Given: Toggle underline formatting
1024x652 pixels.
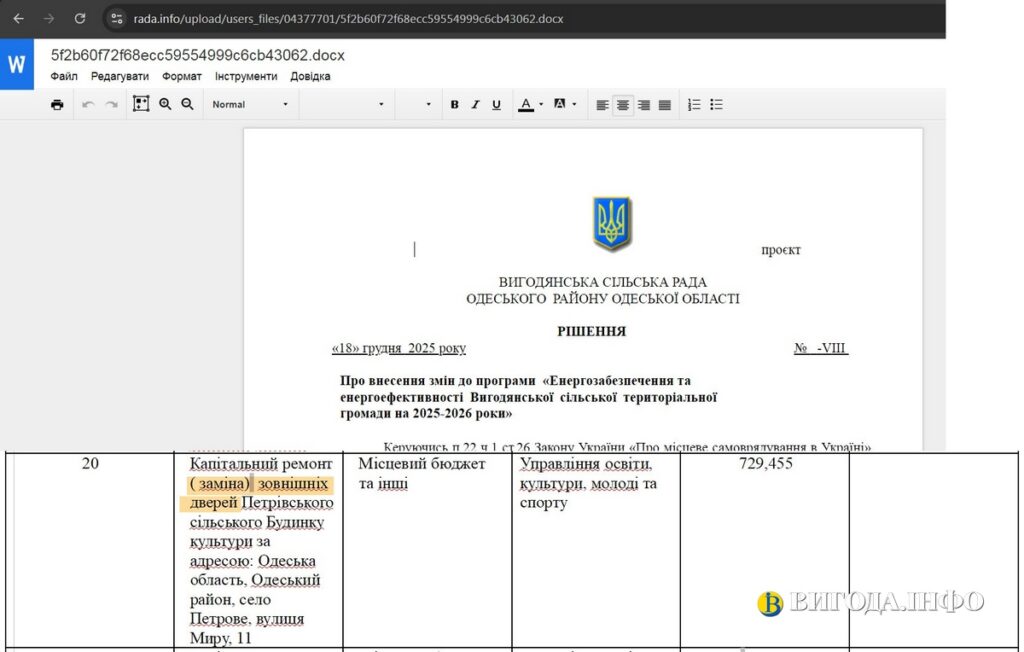Looking at the screenshot, I should pyautogui.click(x=496, y=104).
